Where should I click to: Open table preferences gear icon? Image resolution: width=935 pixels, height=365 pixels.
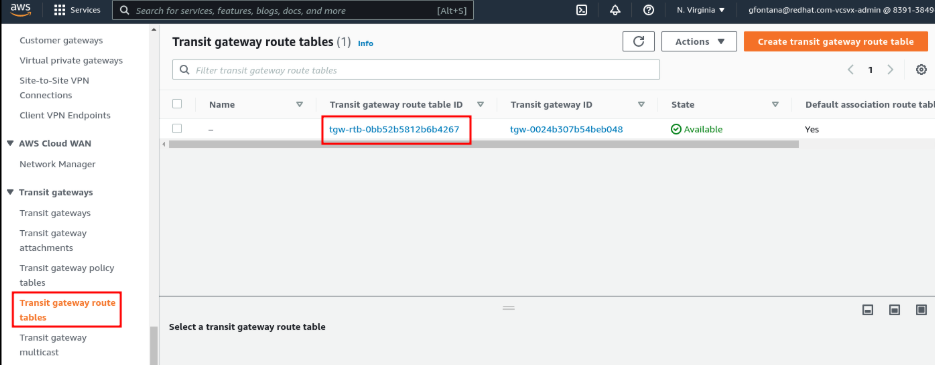pyautogui.click(x=921, y=70)
